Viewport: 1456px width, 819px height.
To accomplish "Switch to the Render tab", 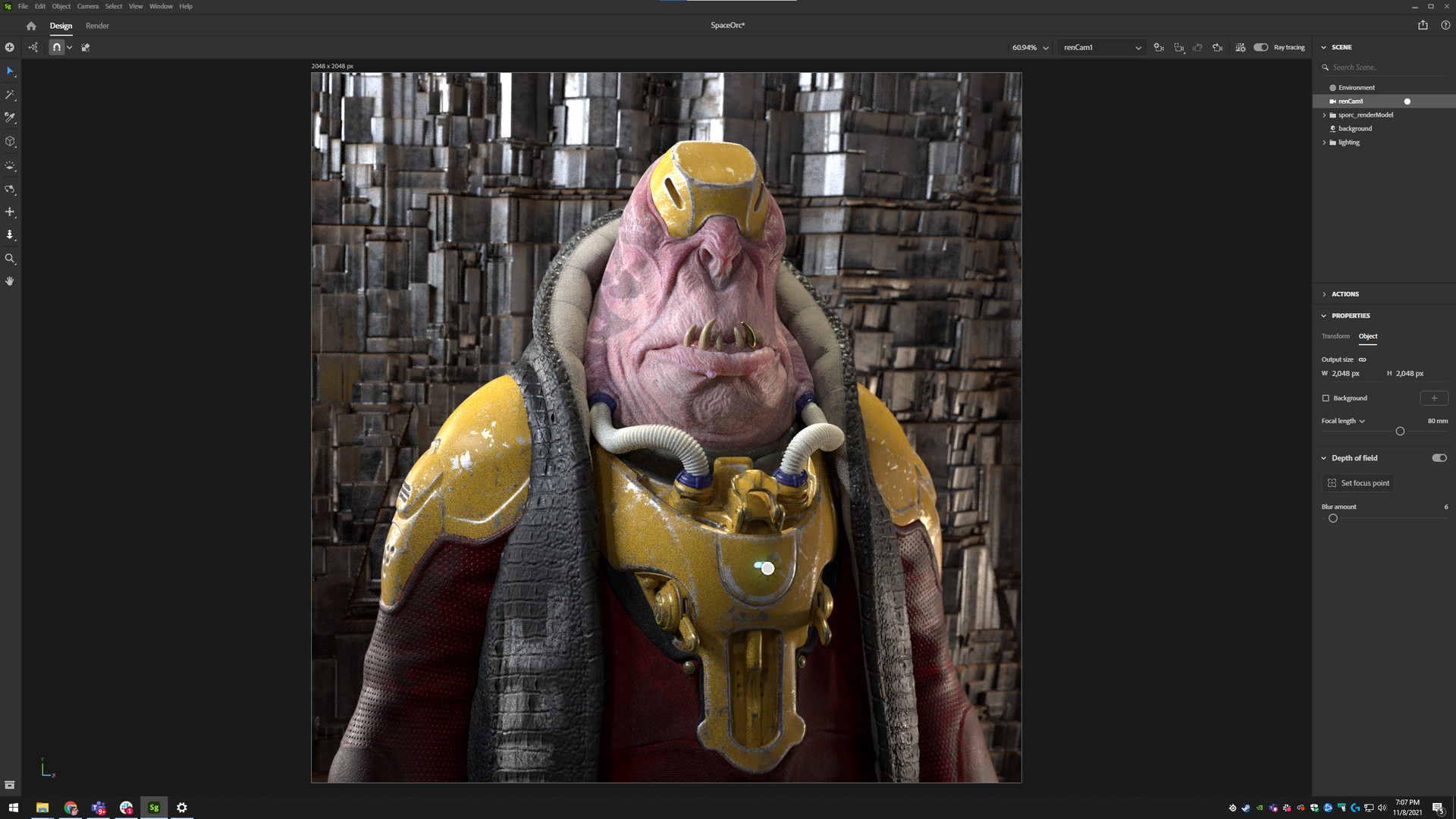I will (x=97, y=26).
